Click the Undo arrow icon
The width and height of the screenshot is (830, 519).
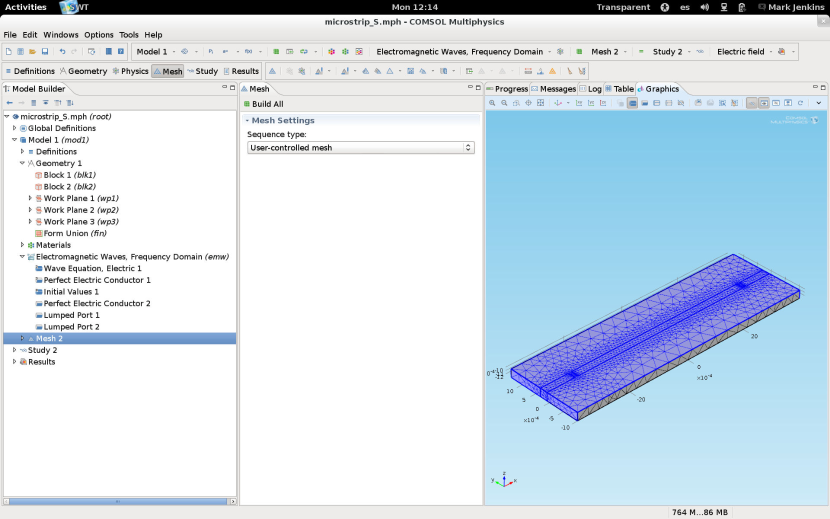62,52
